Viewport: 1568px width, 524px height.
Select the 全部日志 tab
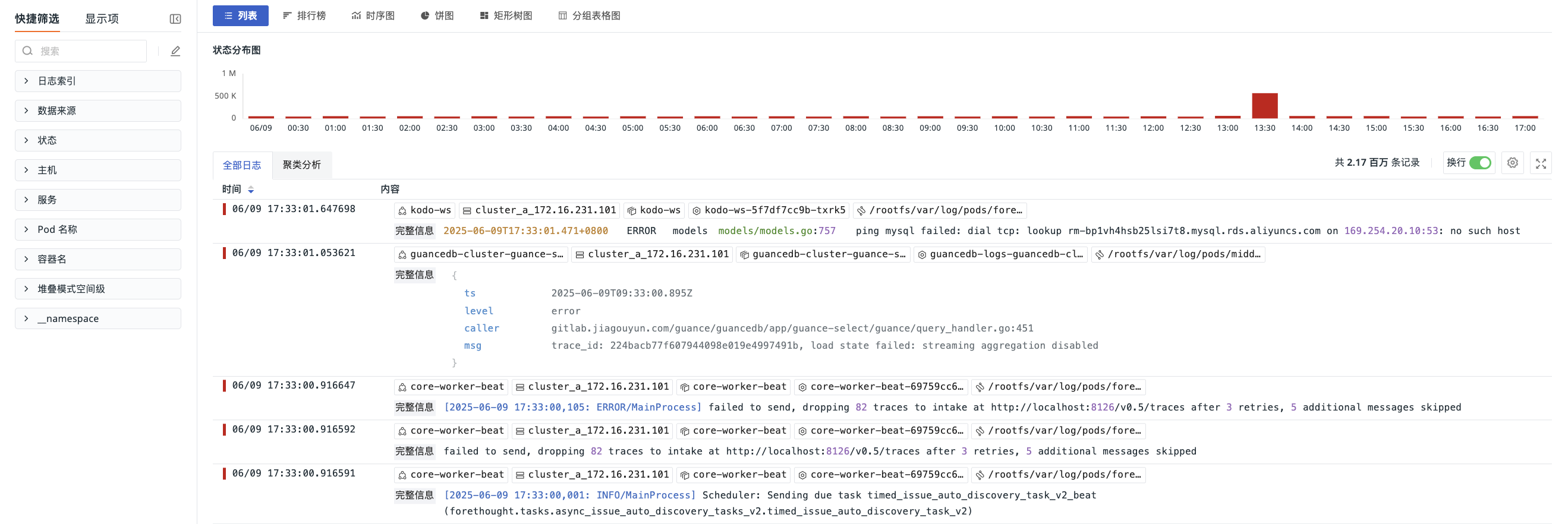tap(242, 166)
